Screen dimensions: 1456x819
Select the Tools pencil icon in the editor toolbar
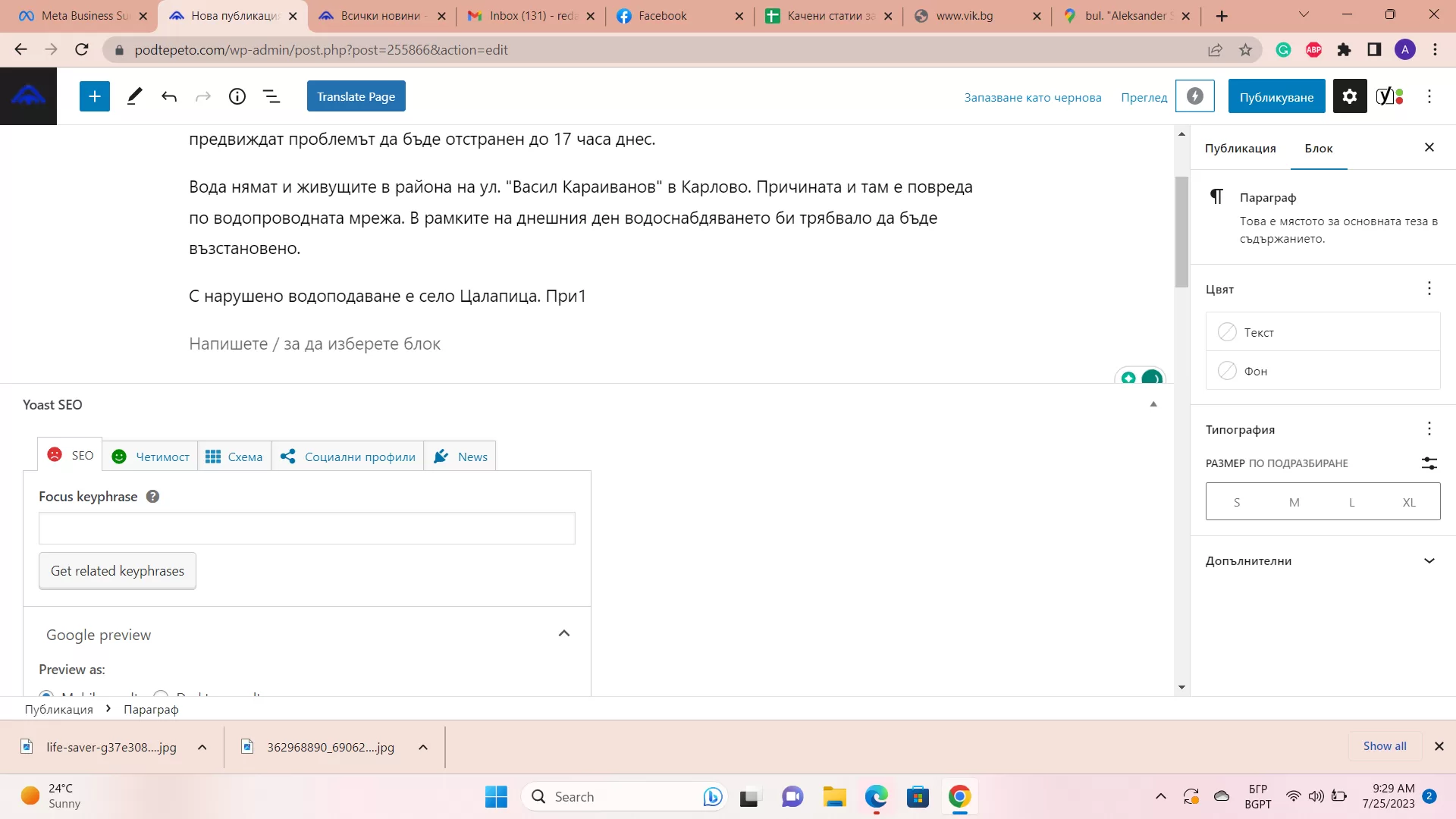pos(134,96)
